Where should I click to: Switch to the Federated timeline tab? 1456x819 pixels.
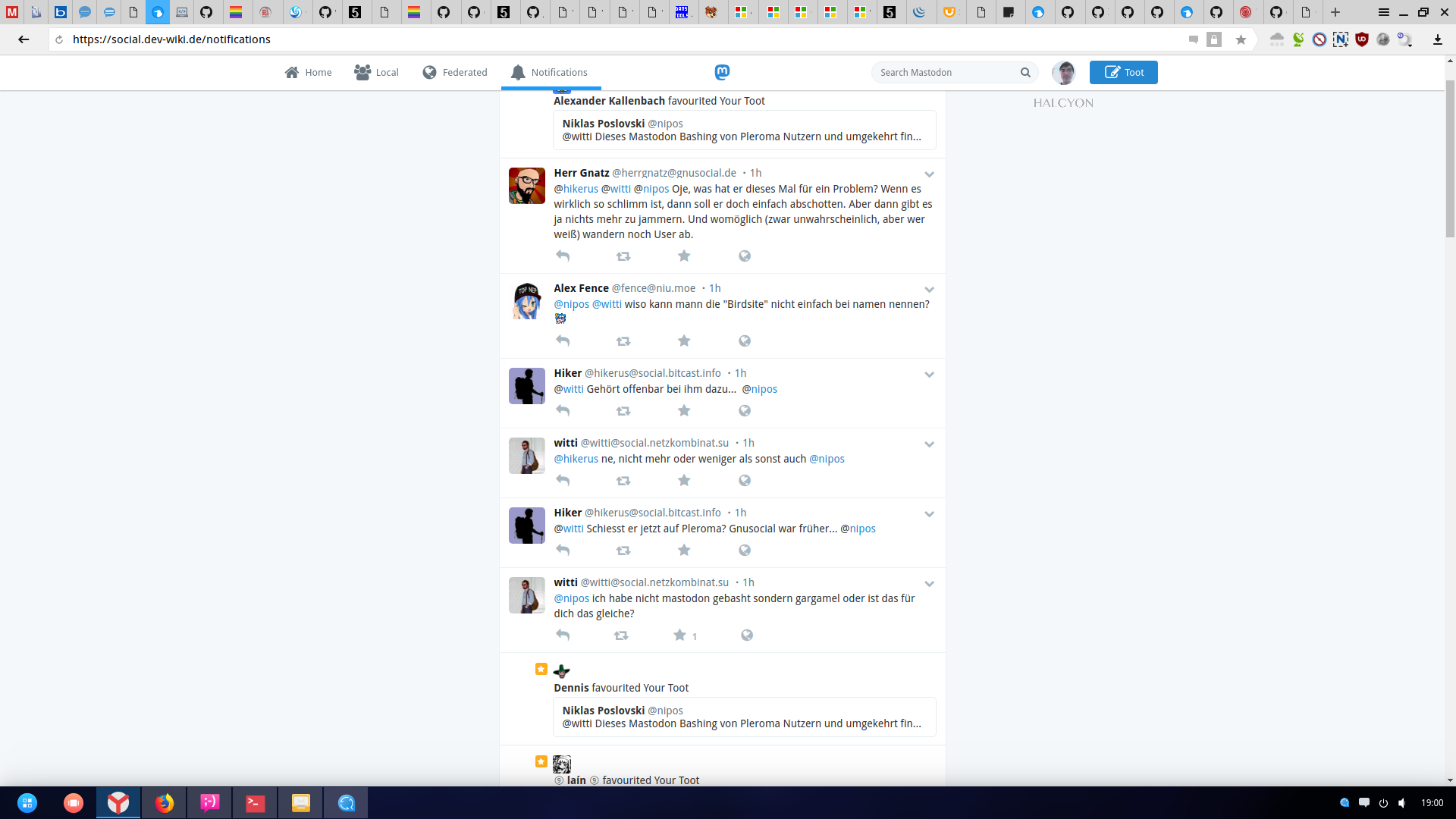point(455,73)
